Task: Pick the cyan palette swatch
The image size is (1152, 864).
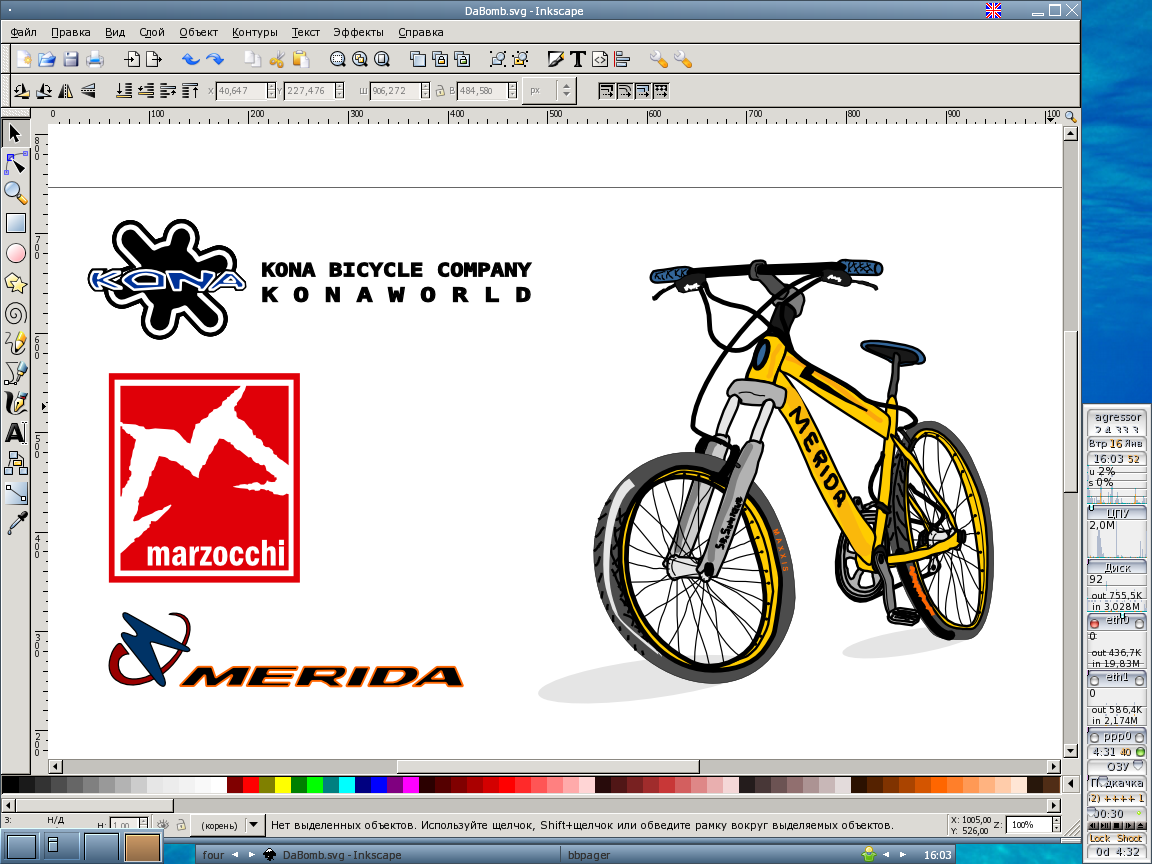Action: (347, 785)
